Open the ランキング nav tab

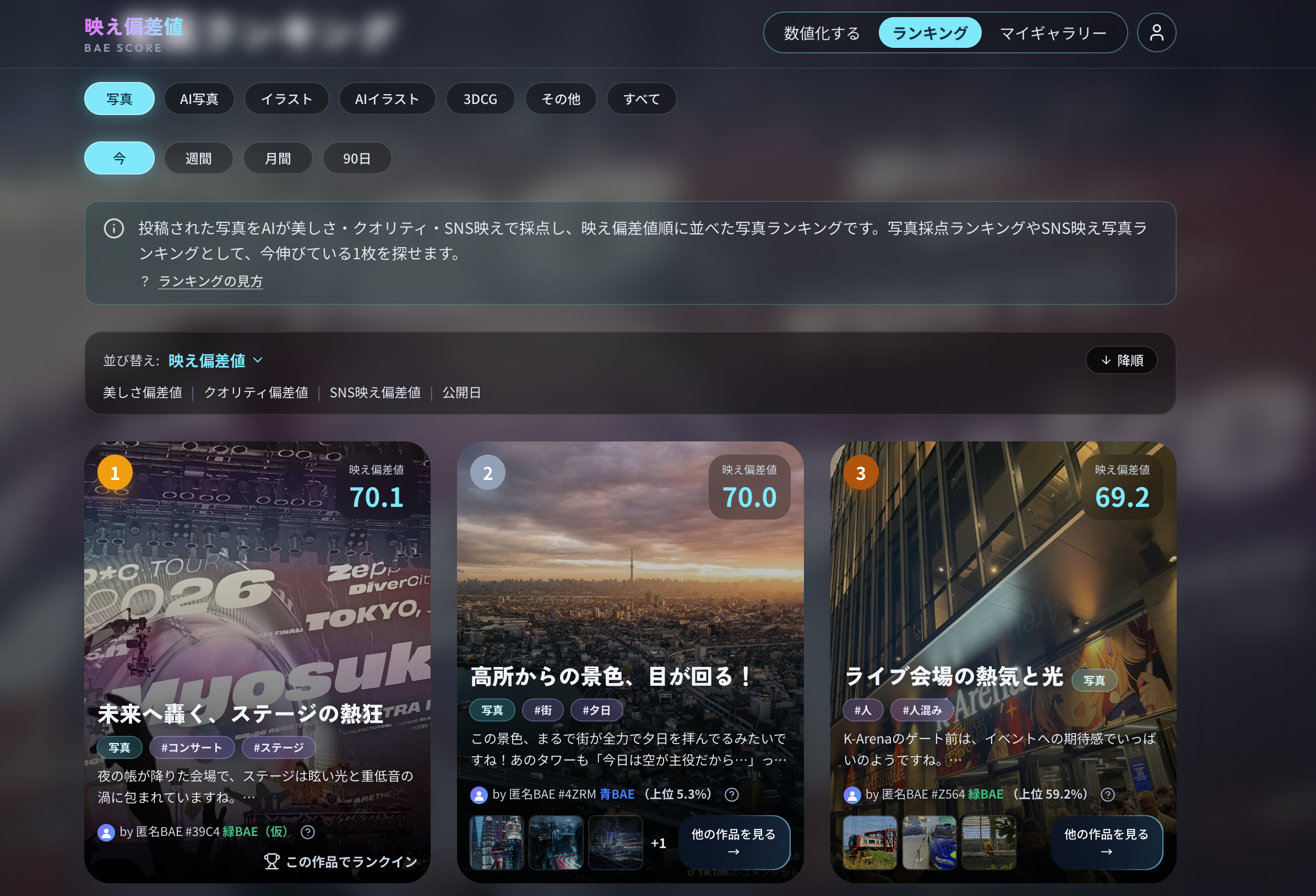coord(930,33)
